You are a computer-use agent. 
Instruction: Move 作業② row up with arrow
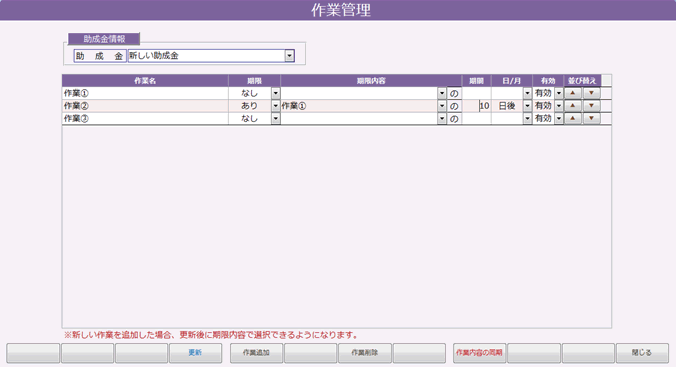point(573,106)
